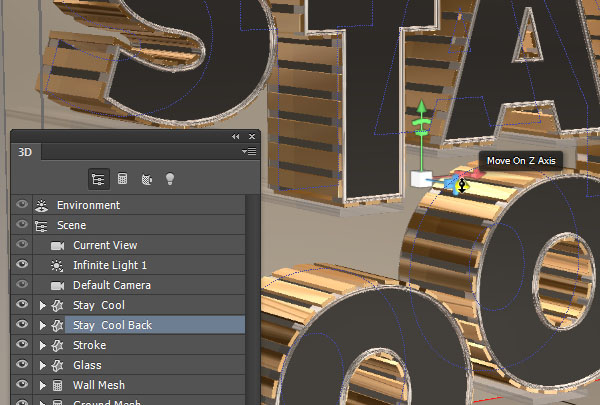
Task: Select the whole scene filter icon
Action: 99,179
